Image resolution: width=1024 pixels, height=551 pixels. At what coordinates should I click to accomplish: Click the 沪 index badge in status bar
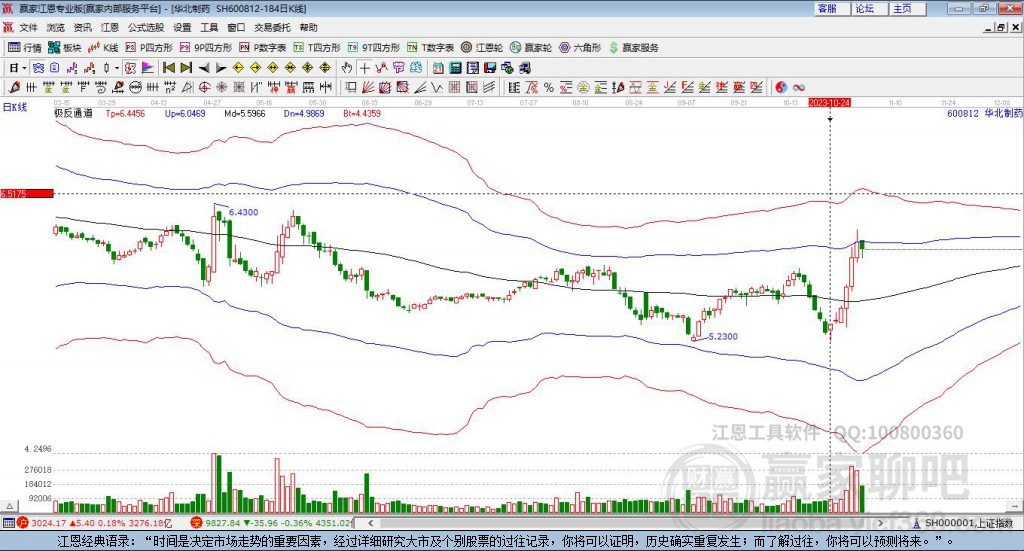coord(23,523)
